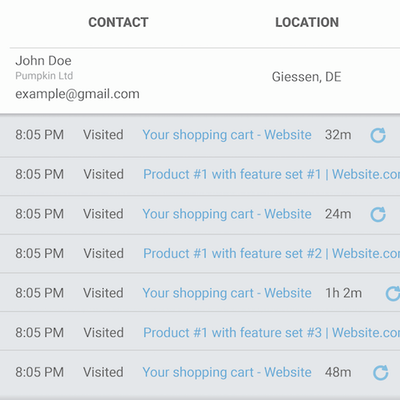Click refresh icon beside 24m duration
The height and width of the screenshot is (400, 400).
click(x=378, y=214)
